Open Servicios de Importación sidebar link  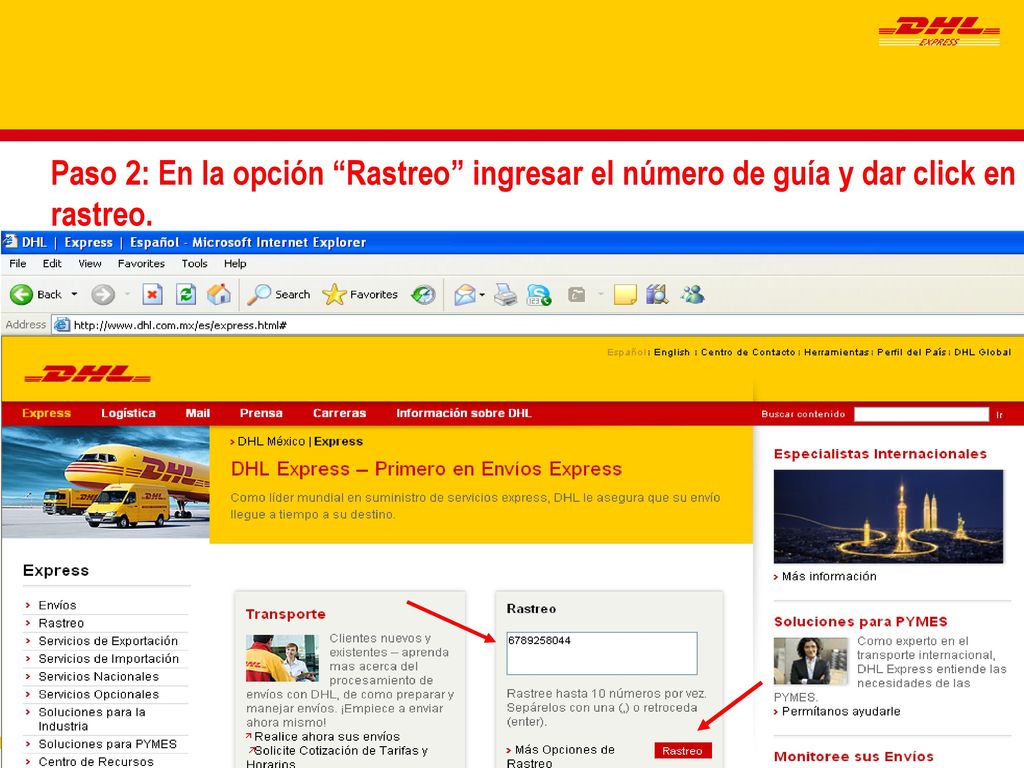point(108,658)
